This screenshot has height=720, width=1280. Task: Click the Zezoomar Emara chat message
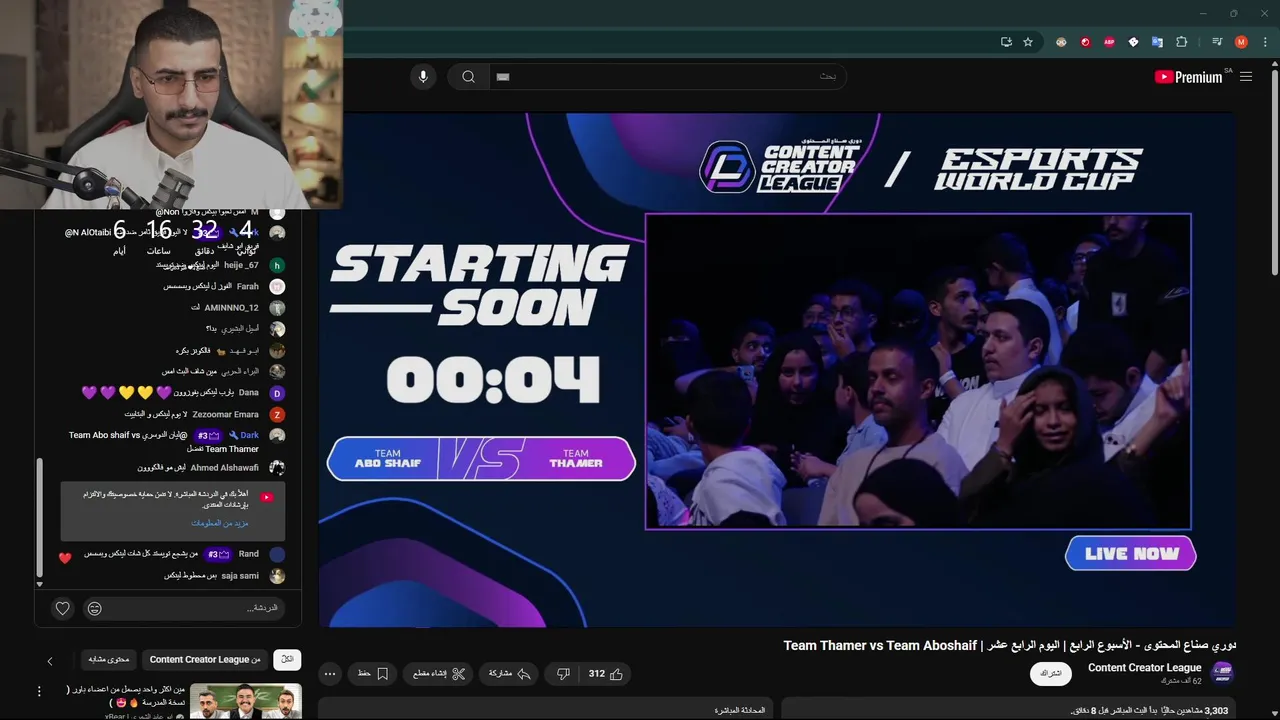205,414
